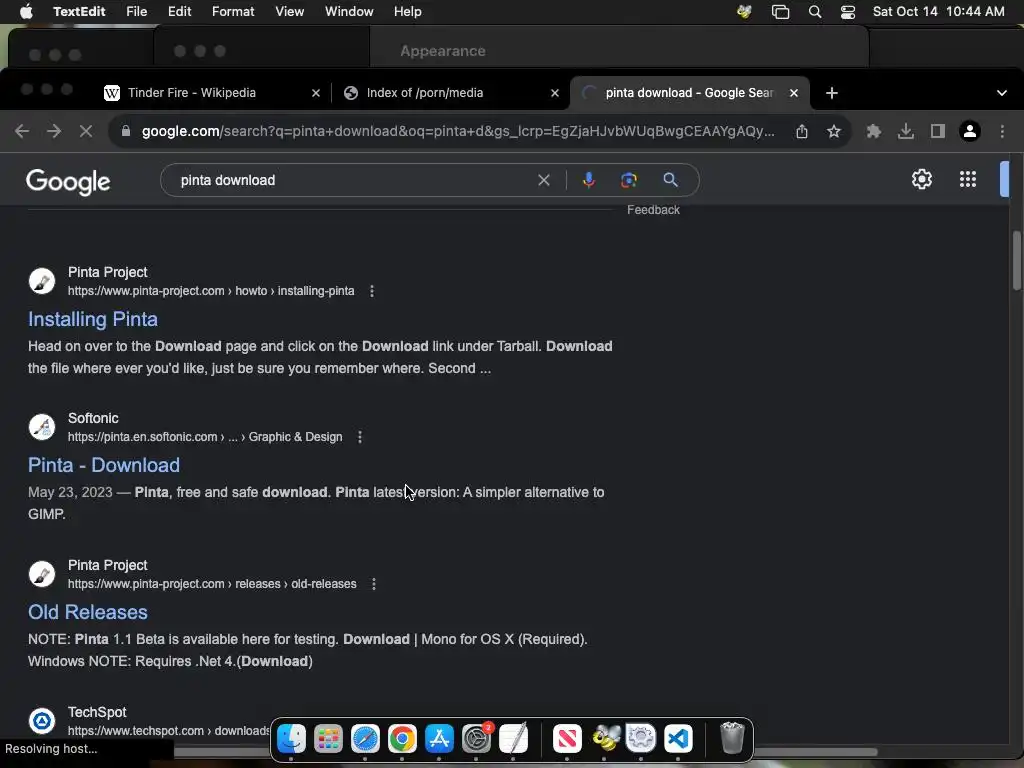Open the TextEdit menu
This screenshot has height=768, width=1024.
tap(79, 12)
